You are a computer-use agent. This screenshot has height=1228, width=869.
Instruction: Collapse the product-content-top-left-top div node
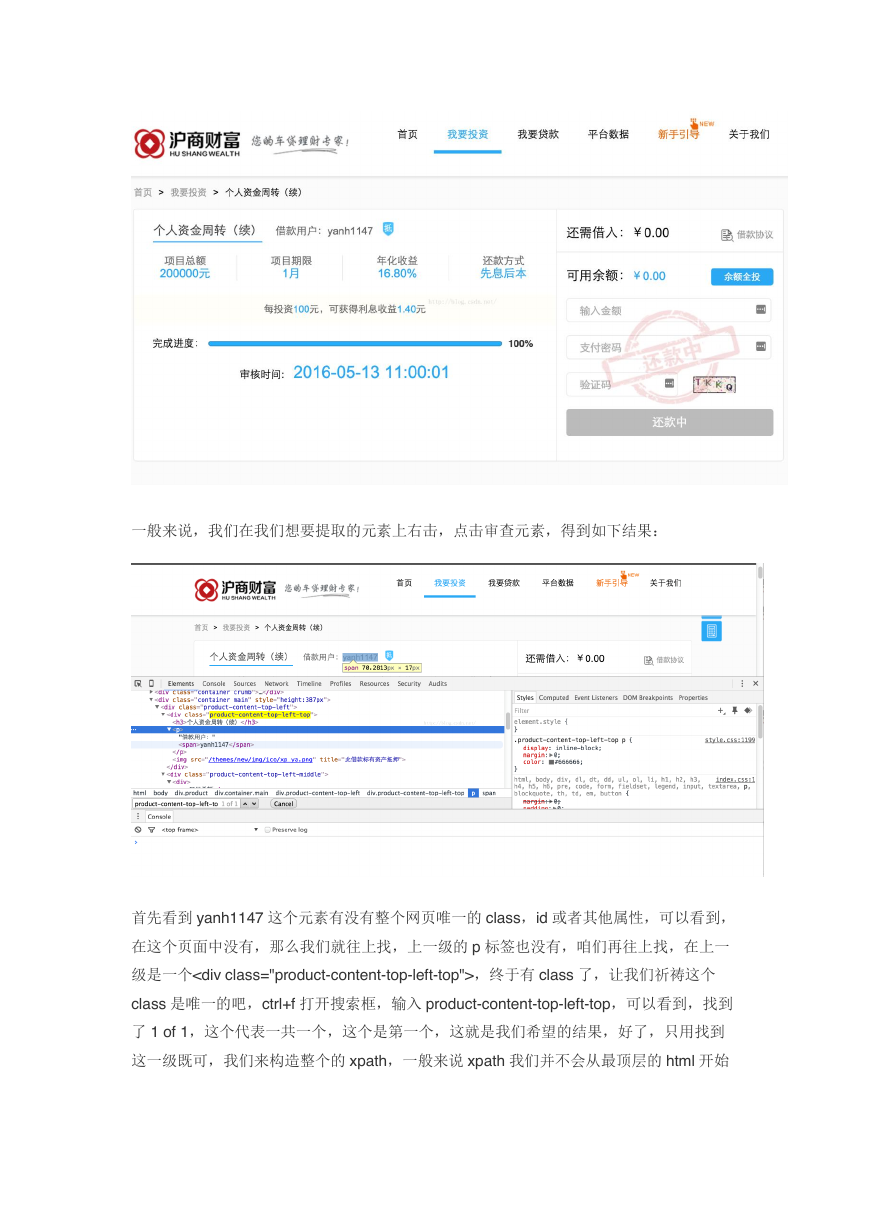163,715
